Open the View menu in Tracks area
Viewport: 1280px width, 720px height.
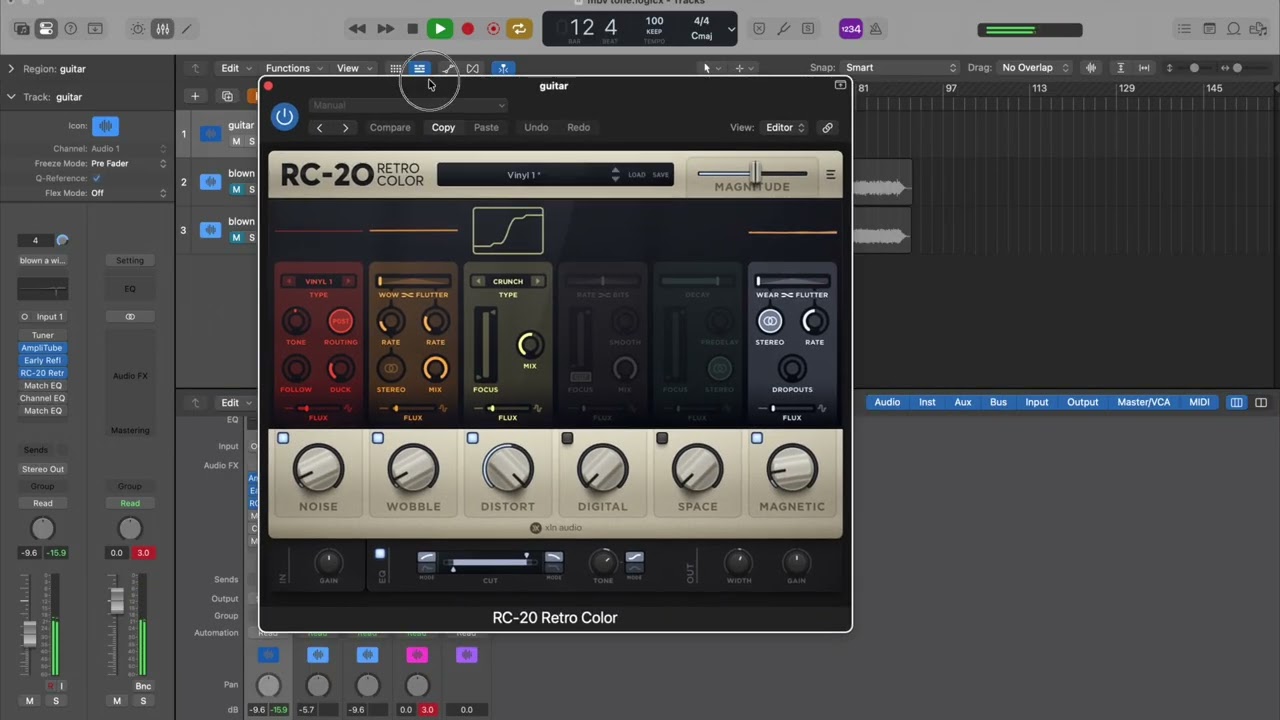click(x=353, y=68)
